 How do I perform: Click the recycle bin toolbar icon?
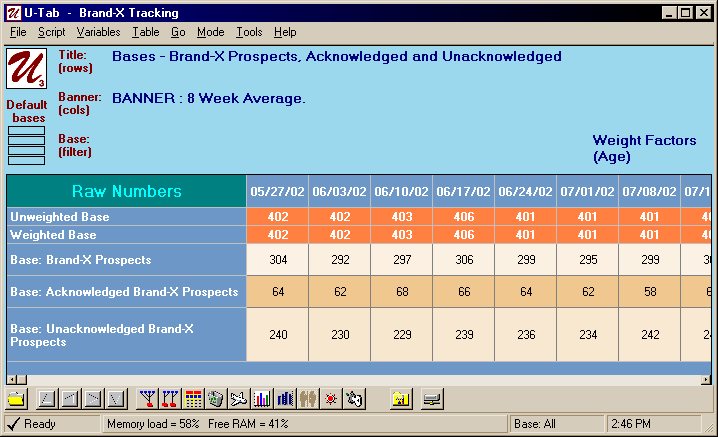click(216, 399)
